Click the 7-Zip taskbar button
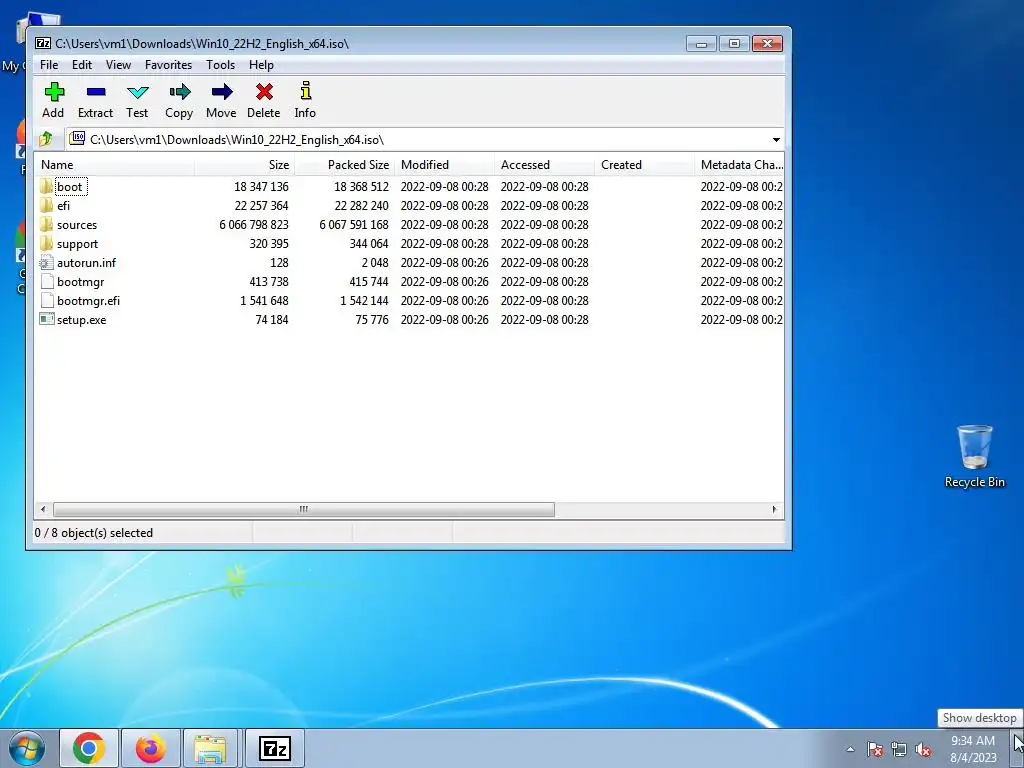The image size is (1024, 768). [274, 748]
